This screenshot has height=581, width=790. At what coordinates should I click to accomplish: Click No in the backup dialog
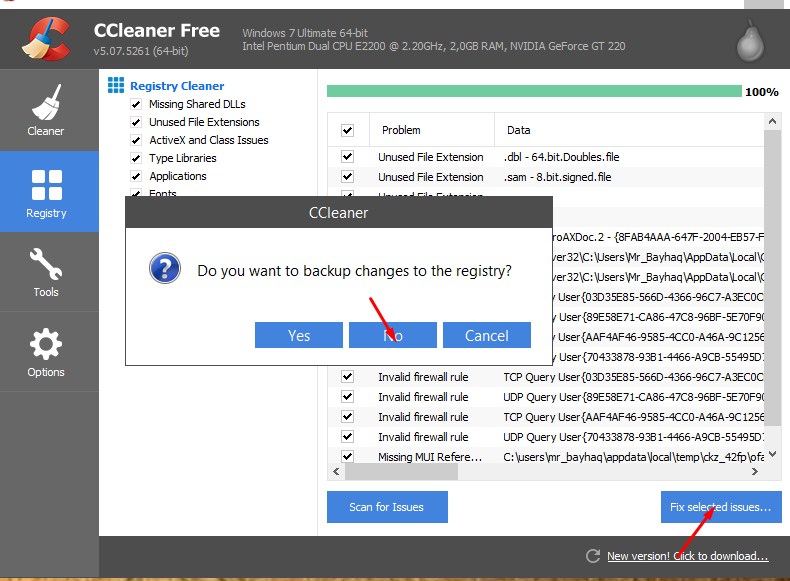coord(393,335)
